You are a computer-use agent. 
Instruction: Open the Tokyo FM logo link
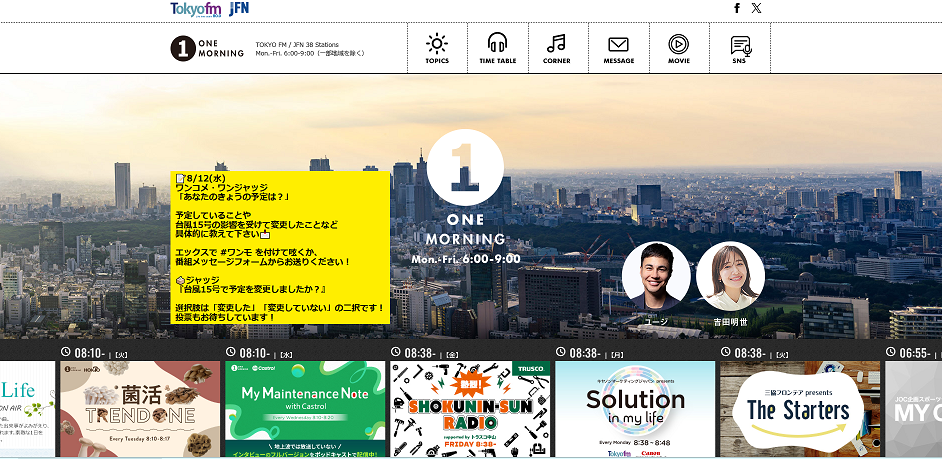click(x=196, y=9)
